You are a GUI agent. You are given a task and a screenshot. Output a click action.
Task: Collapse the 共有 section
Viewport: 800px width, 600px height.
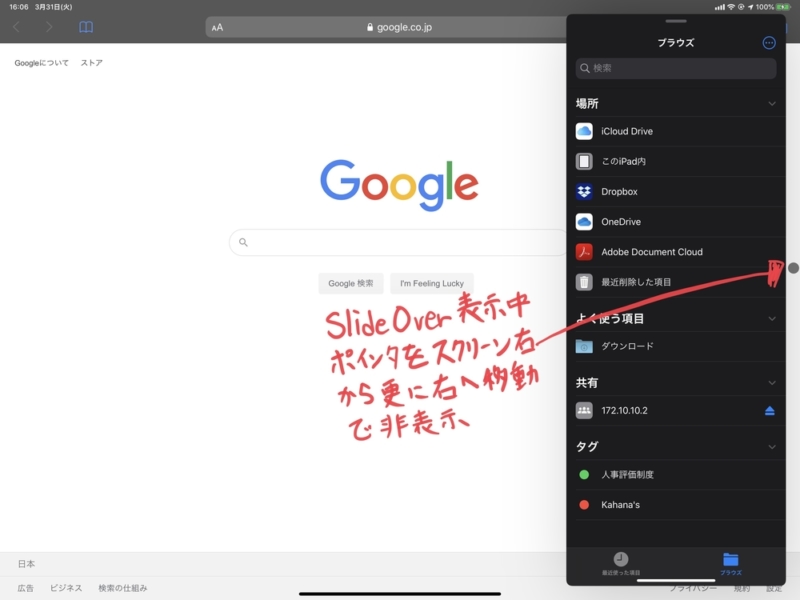(772, 383)
